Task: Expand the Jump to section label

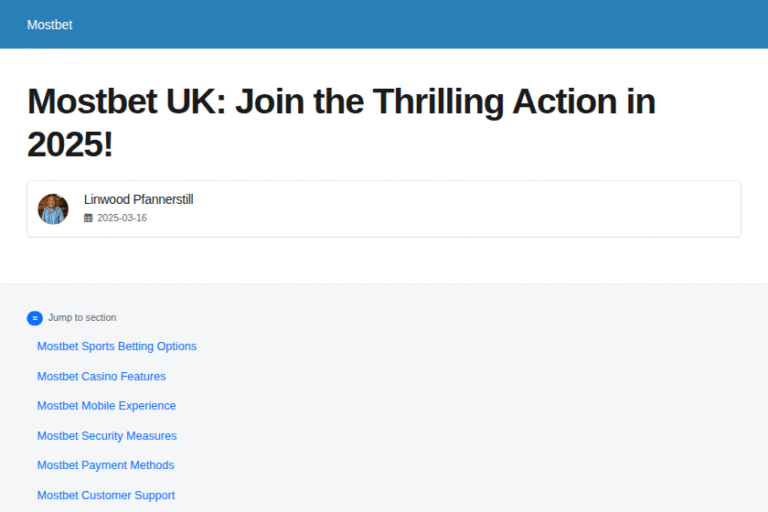Action: [x=82, y=318]
